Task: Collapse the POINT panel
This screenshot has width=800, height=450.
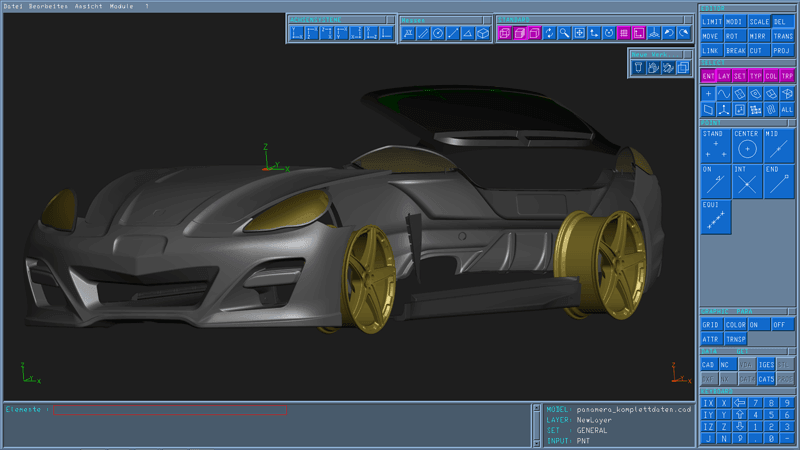Action: 791,123
